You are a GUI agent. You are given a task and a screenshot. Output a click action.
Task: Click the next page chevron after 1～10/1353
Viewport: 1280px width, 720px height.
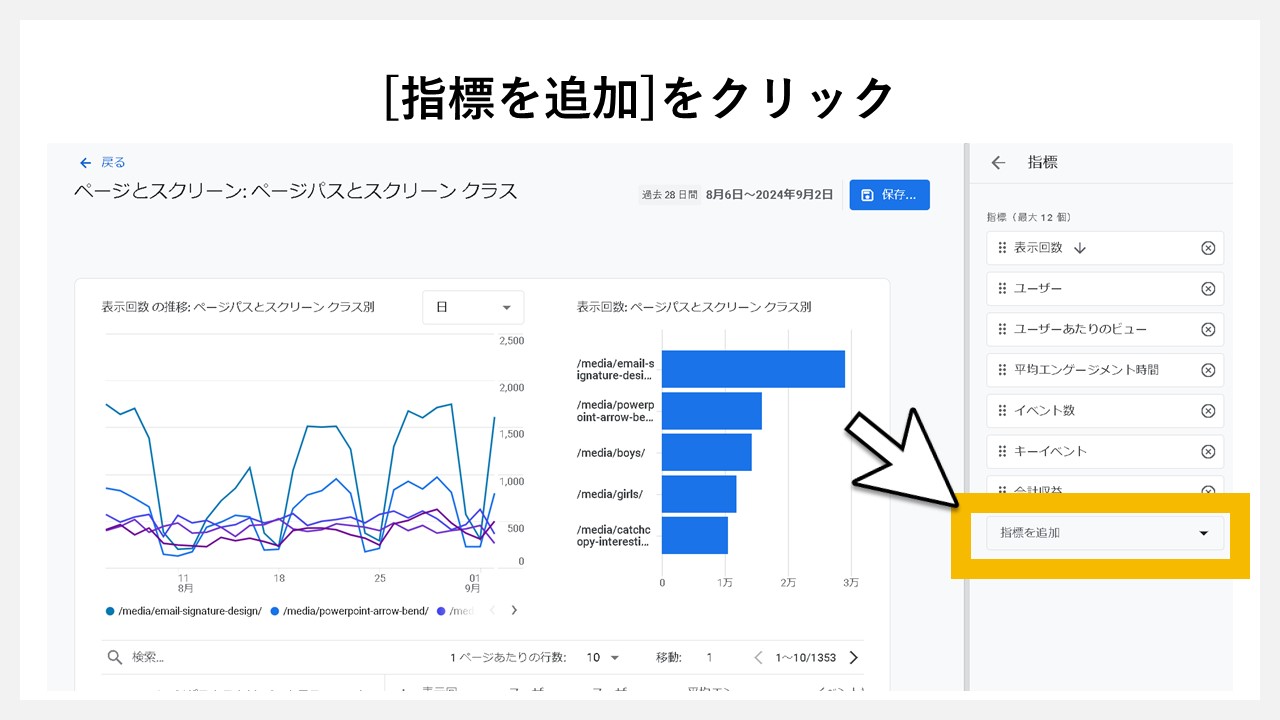(x=853, y=657)
